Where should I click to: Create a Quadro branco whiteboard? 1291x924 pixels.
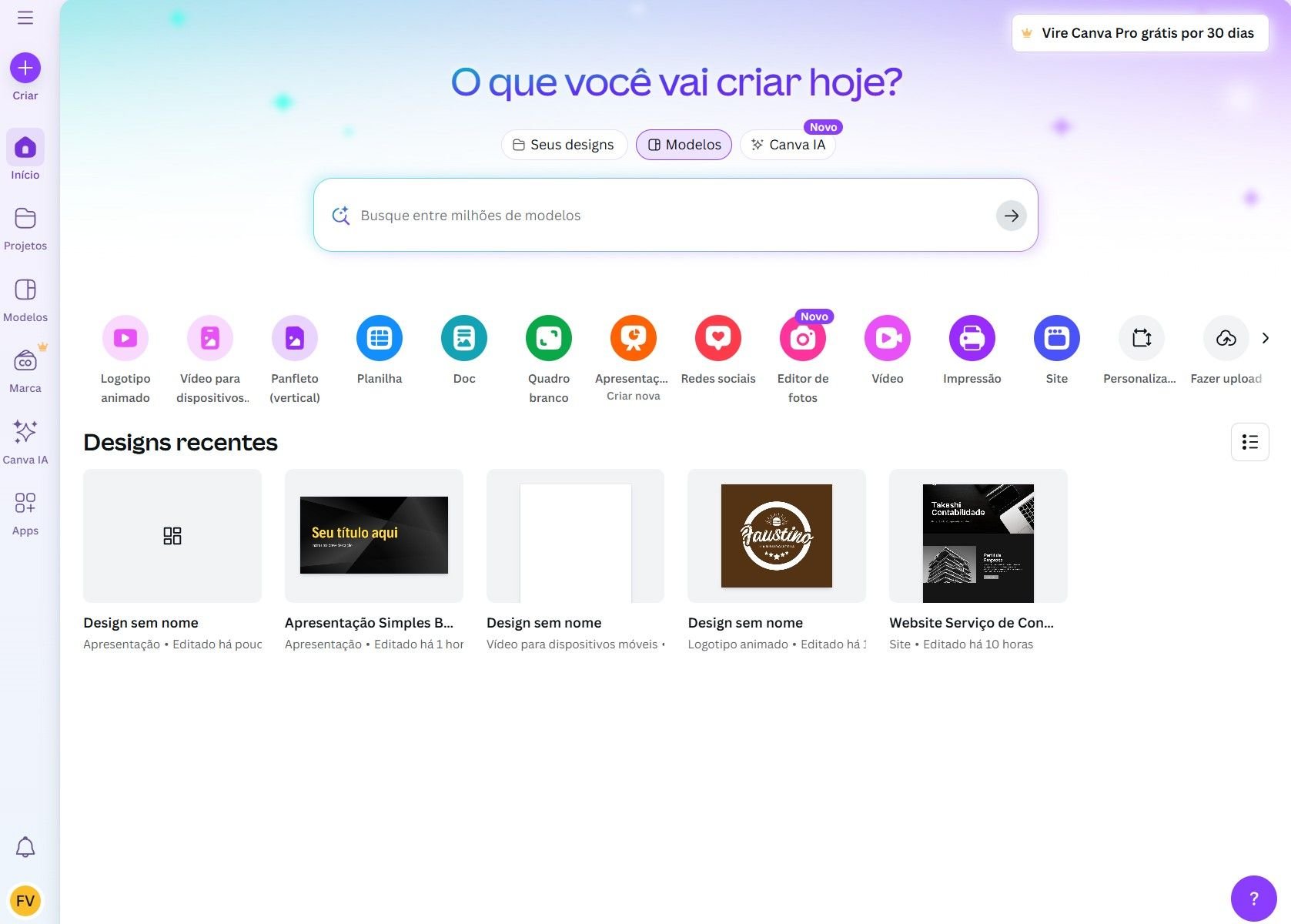pos(549,338)
